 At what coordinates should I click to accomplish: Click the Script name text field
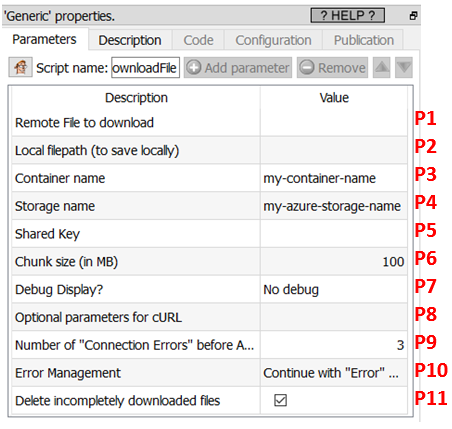pyautogui.click(x=145, y=68)
